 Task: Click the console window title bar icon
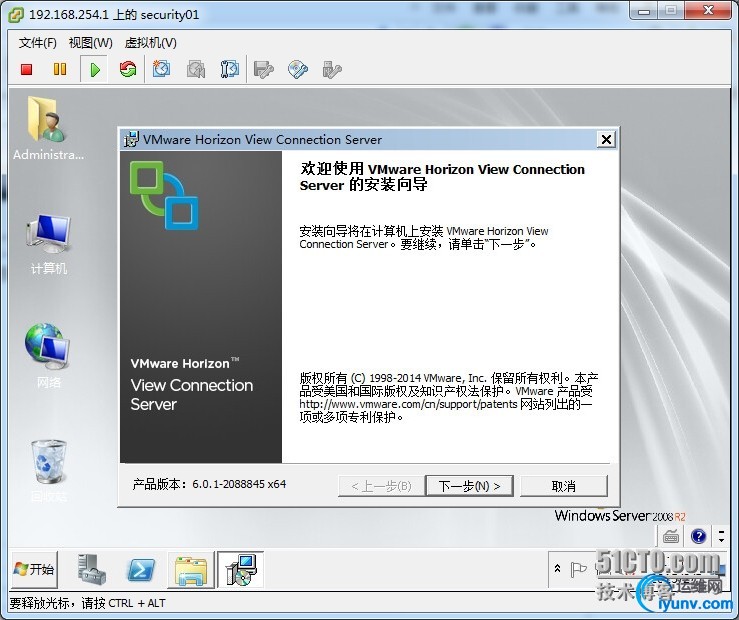coord(16,15)
